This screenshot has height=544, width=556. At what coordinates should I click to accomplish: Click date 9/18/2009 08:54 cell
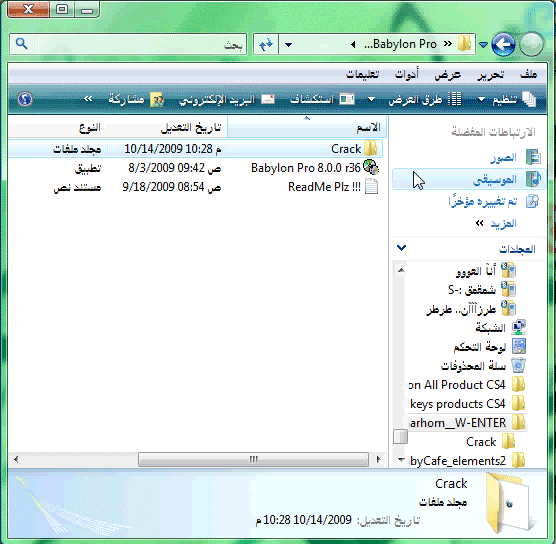[x=172, y=187]
